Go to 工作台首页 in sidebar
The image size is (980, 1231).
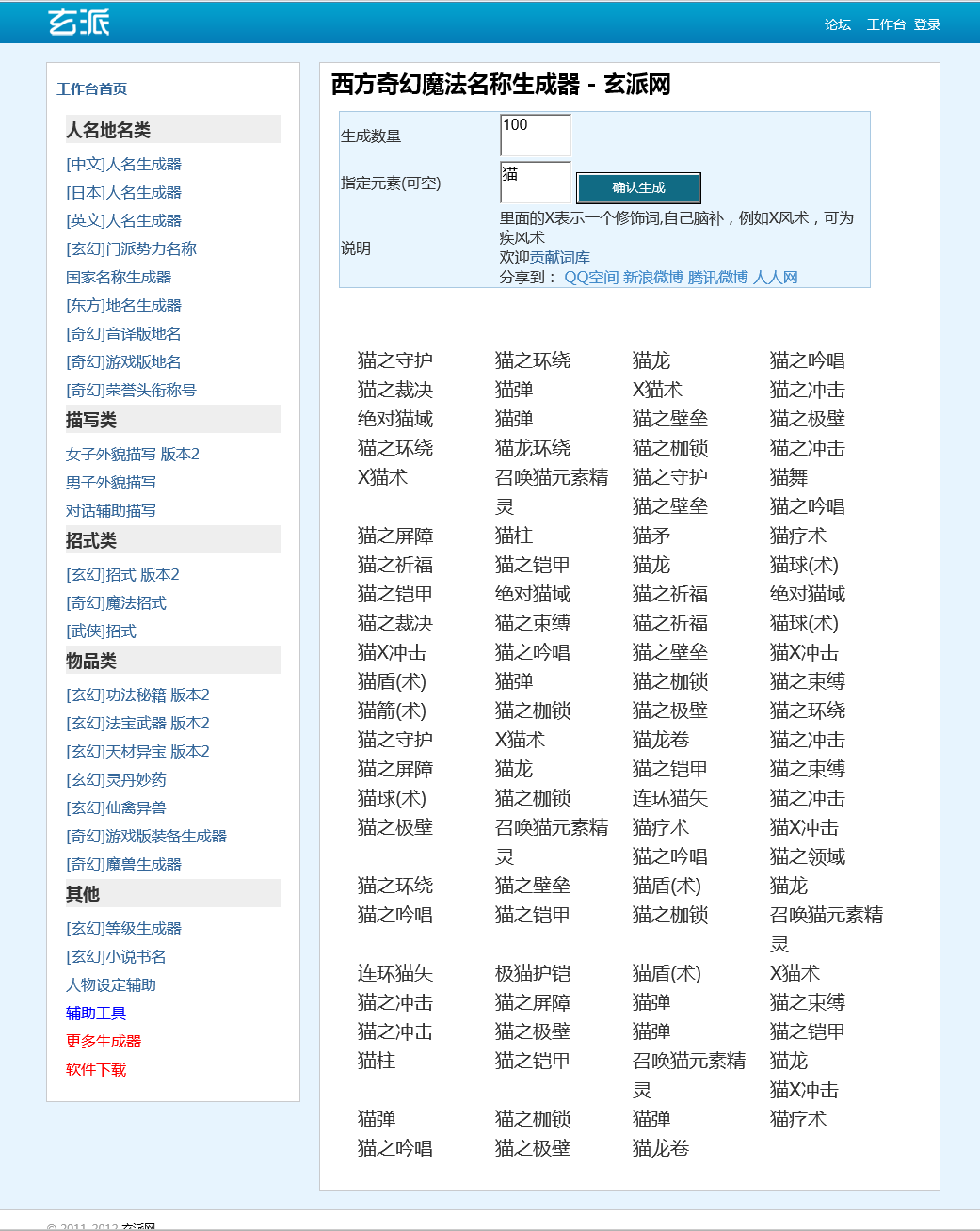pos(91,88)
